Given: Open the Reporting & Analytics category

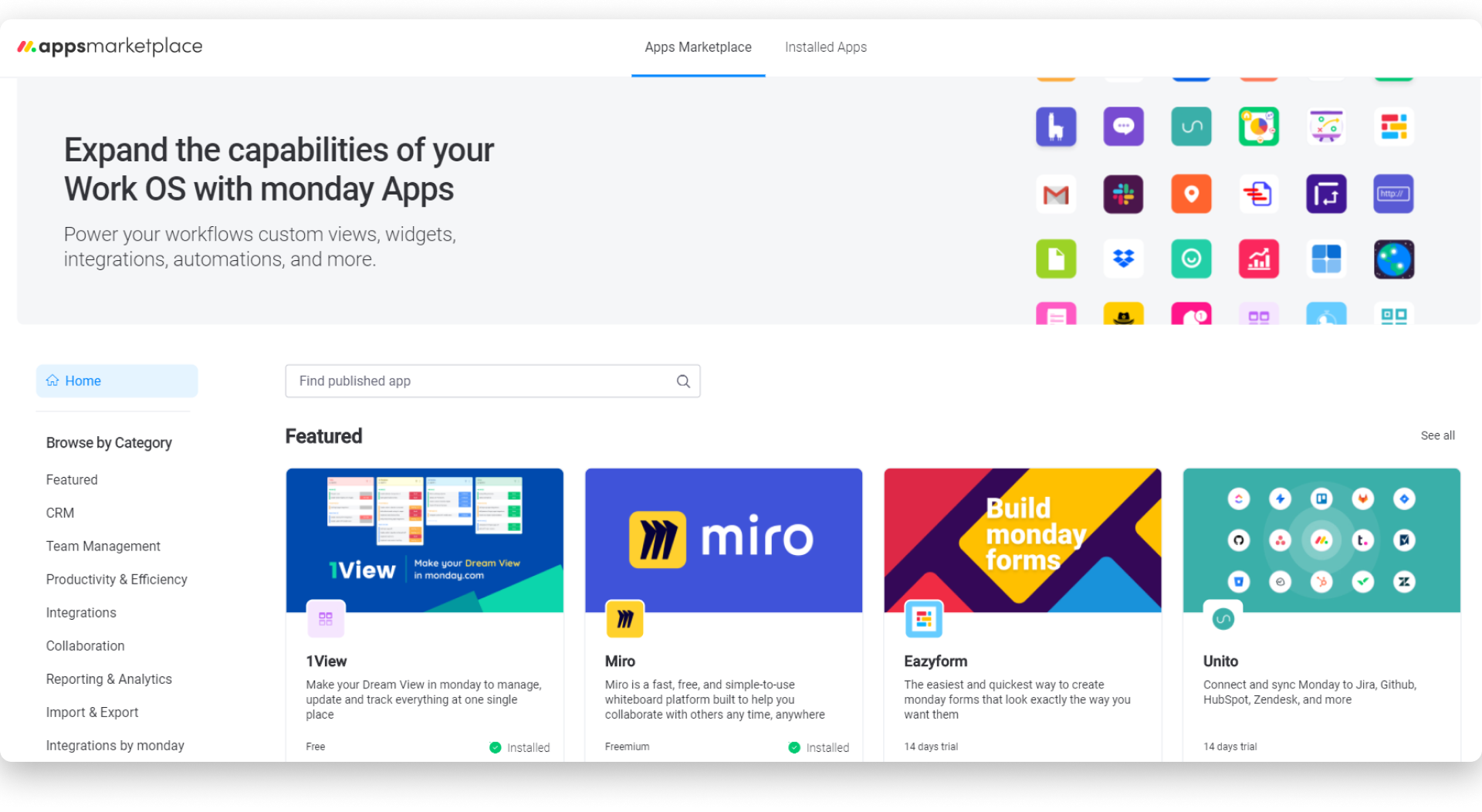Looking at the screenshot, I should click(x=109, y=678).
